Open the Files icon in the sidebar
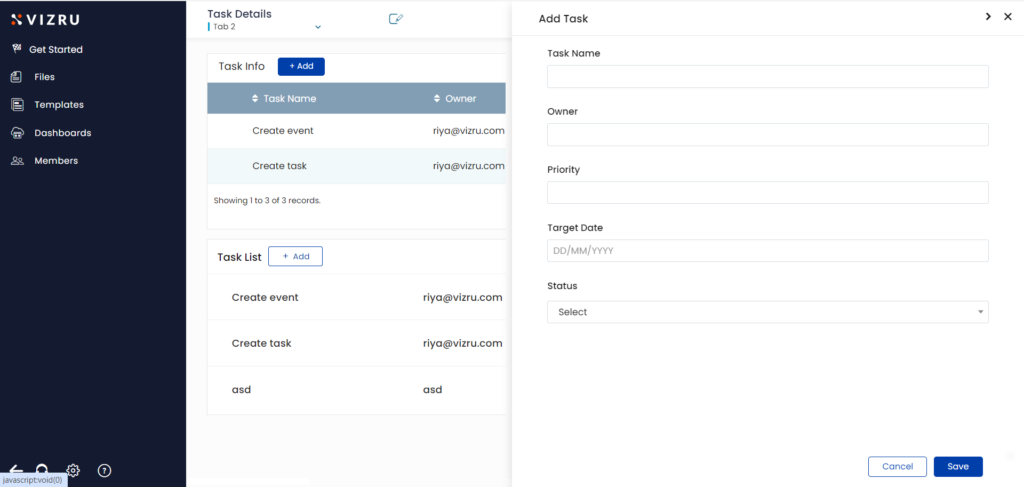This screenshot has height=487, width=1024. point(17,77)
